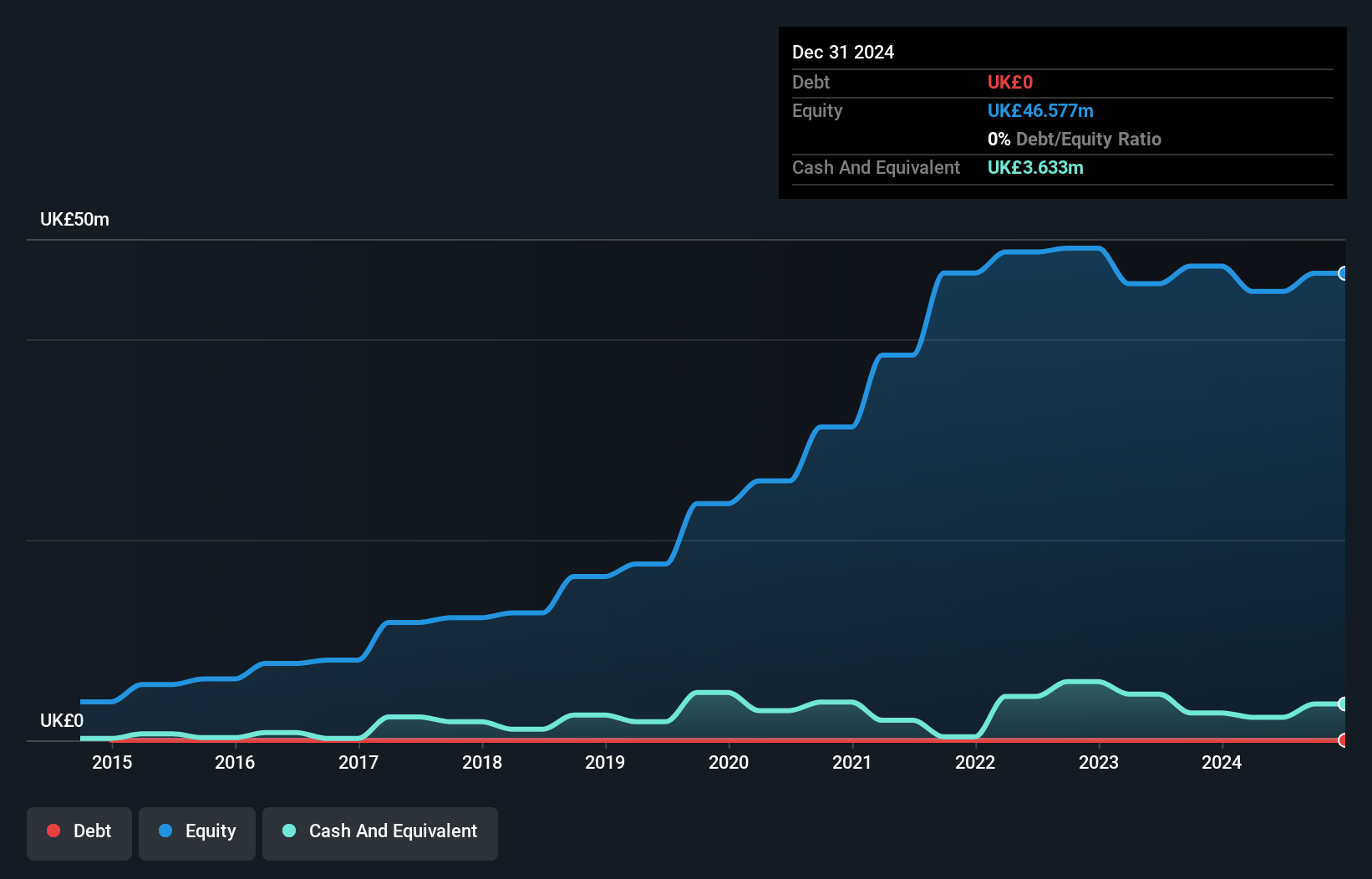Select the 2019 x-axis label
The width and height of the screenshot is (1372, 879).
[605, 762]
